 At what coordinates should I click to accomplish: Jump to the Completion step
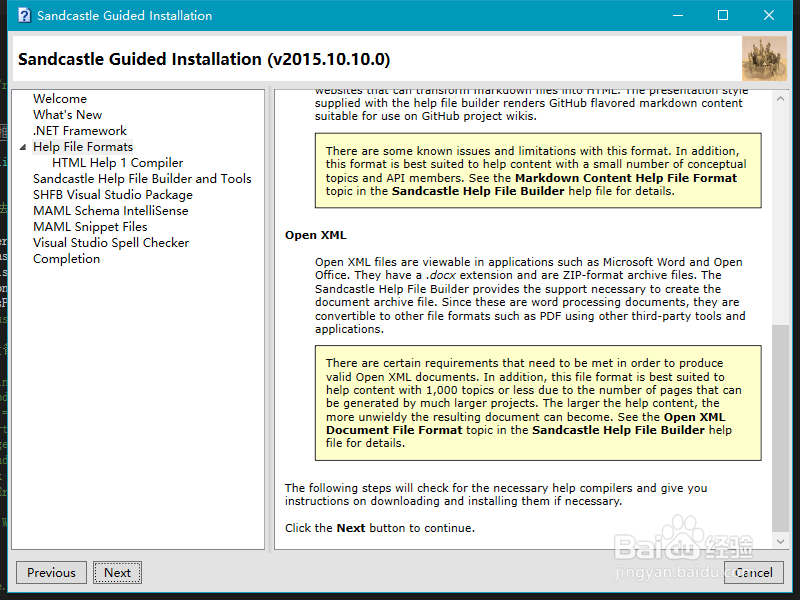point(66,259)
